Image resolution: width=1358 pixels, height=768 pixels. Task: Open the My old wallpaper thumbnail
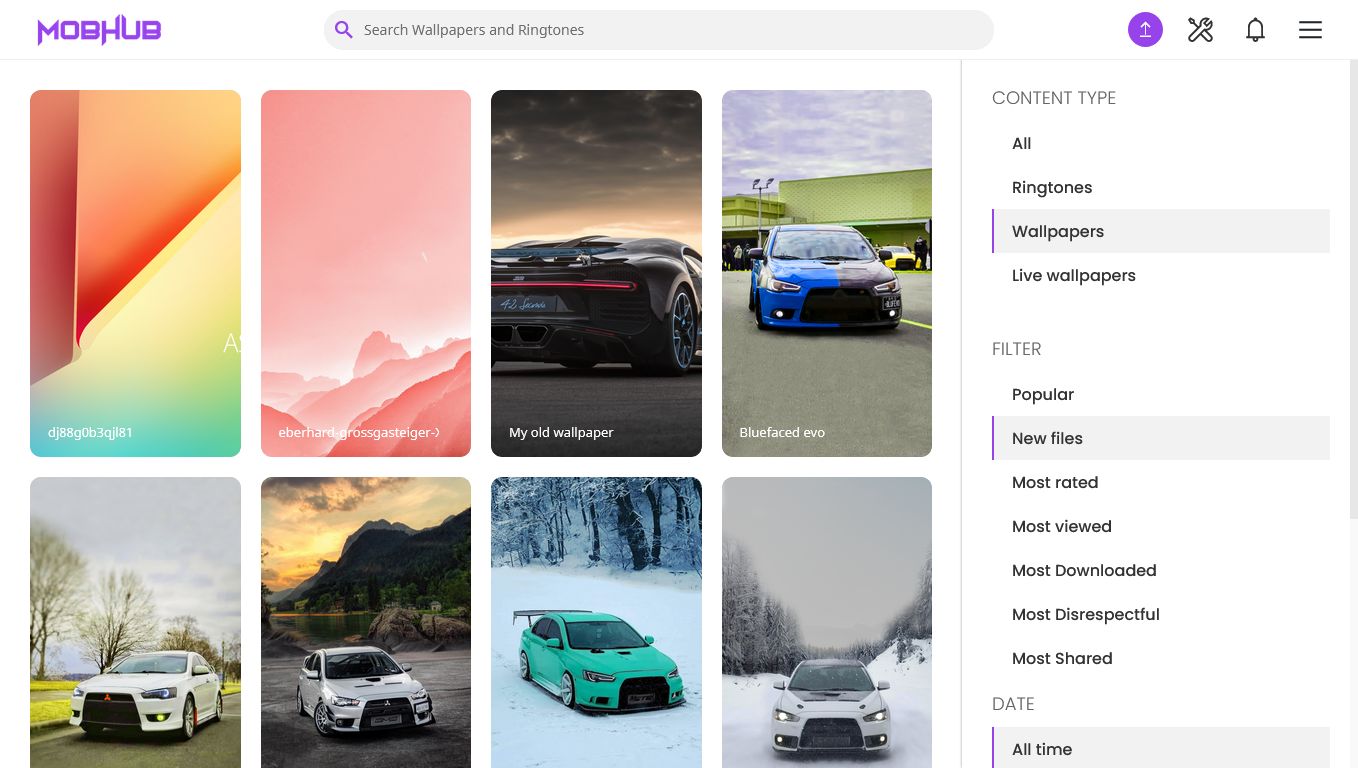tap(596, 273)
